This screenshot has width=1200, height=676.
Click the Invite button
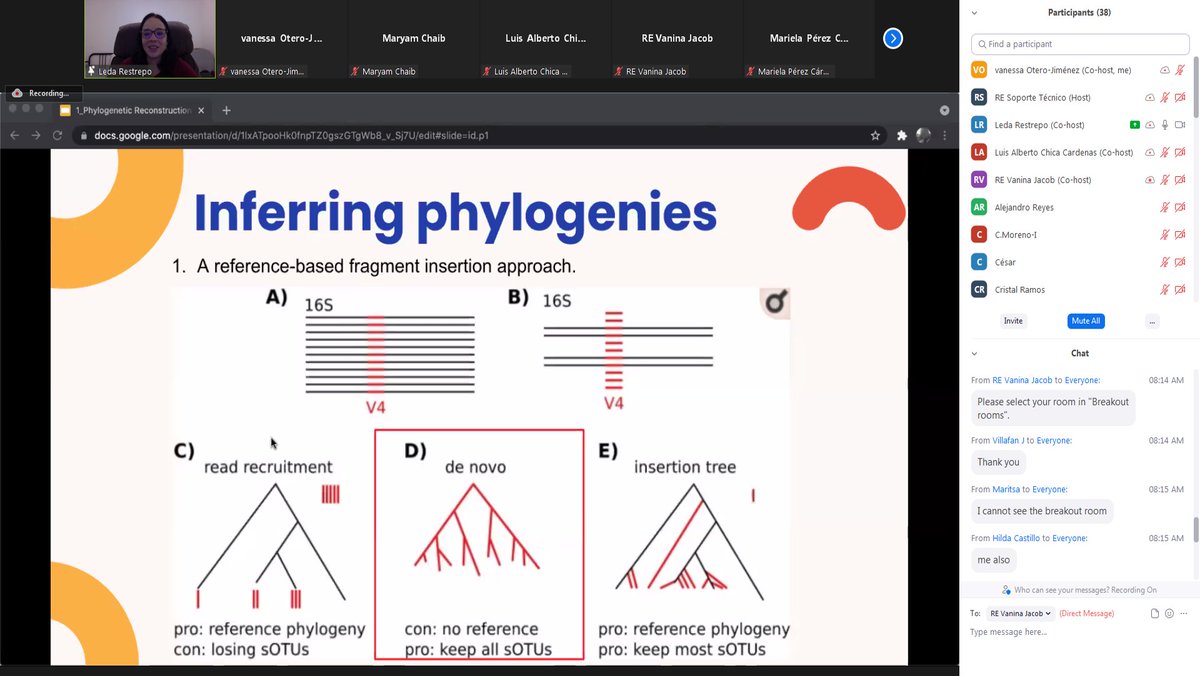click(1013, 321)
